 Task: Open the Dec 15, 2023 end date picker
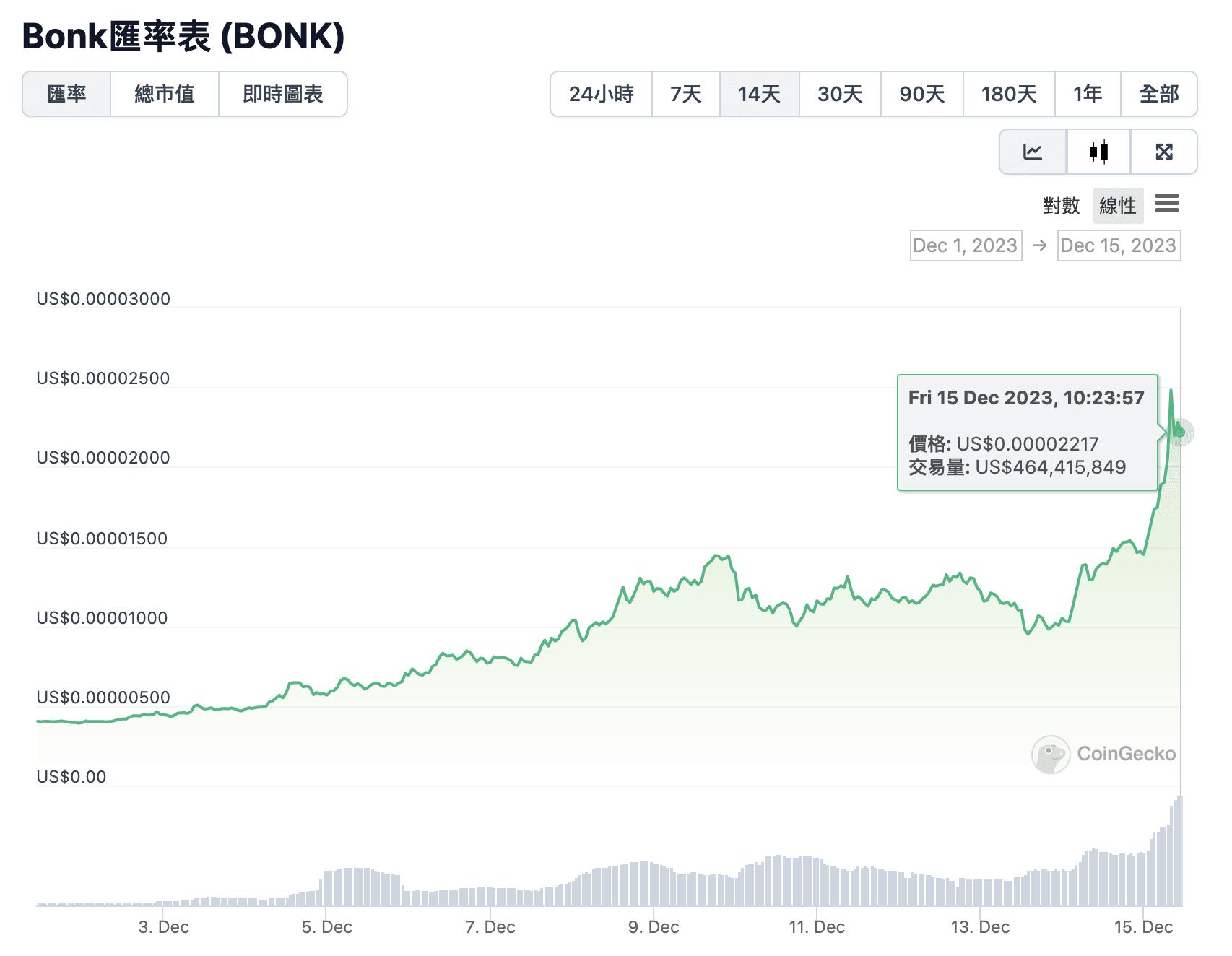1119,245
